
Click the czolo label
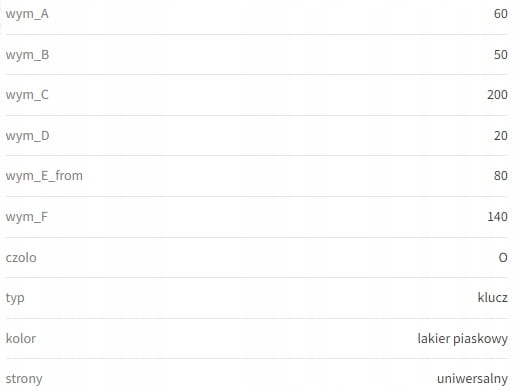tap(21, 258)
